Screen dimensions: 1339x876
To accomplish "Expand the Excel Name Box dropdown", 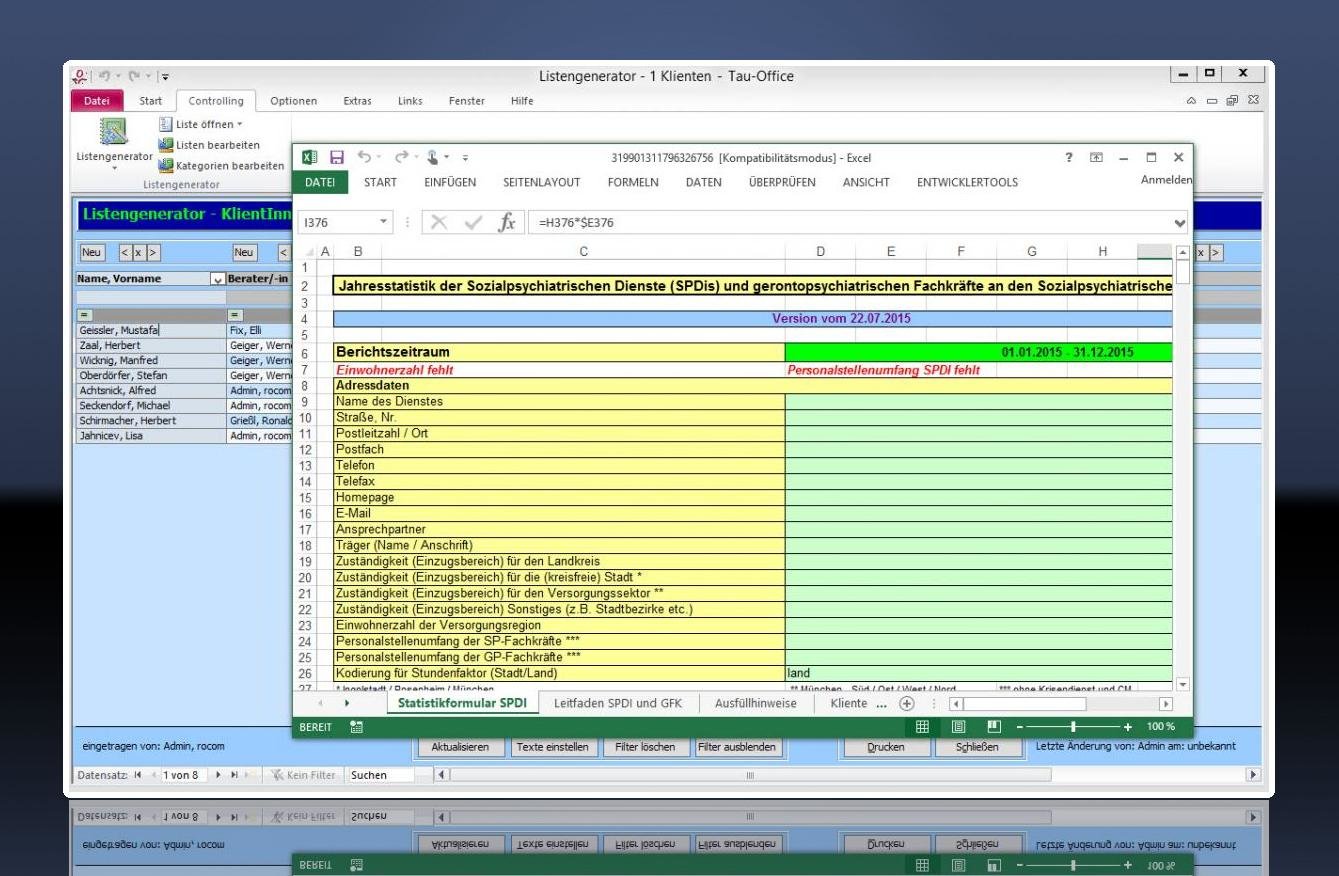I will click(x=386, y=223).
